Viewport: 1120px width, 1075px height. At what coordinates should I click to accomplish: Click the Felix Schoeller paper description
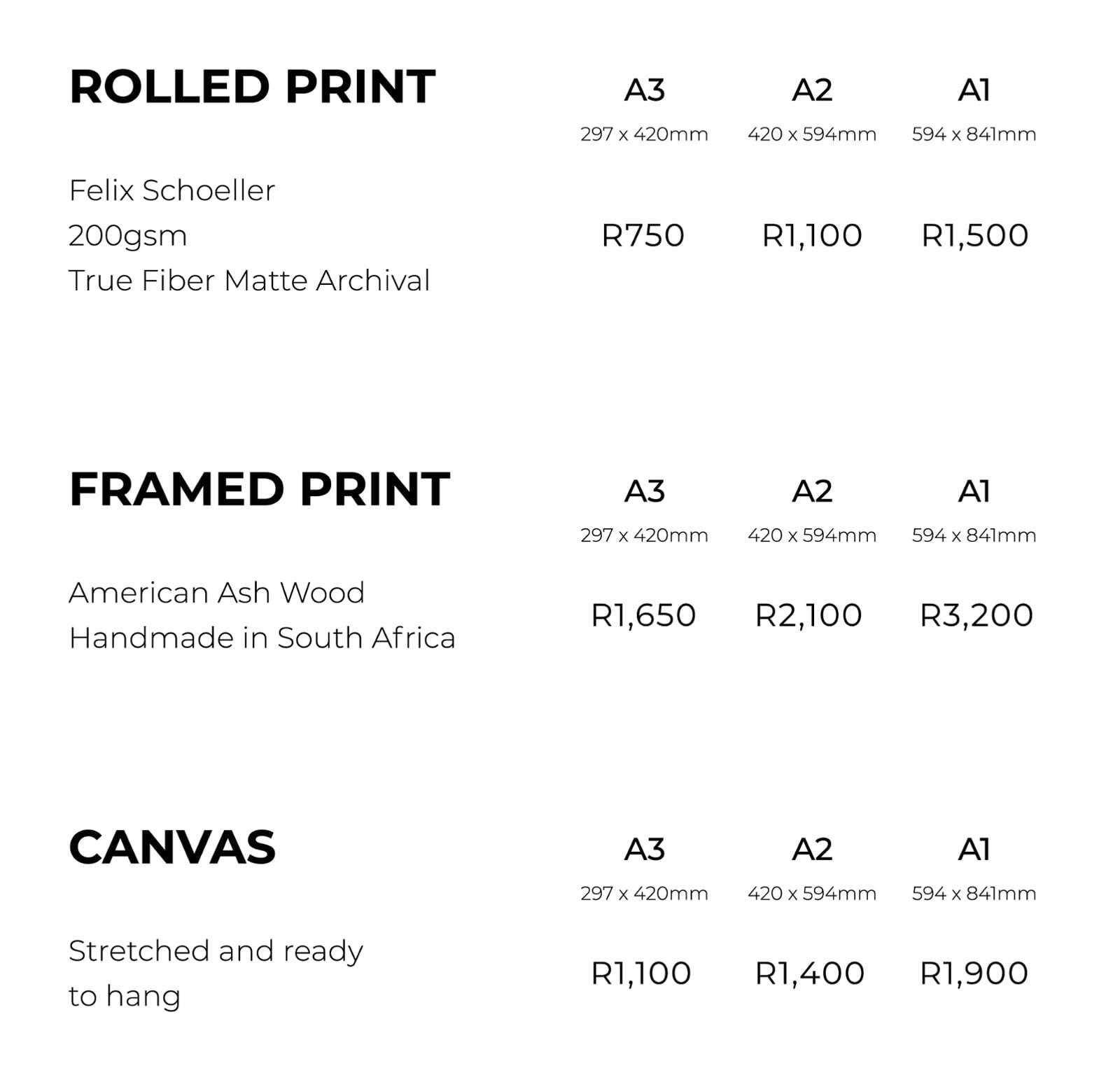pyautogui.click(x=172, y=190)
